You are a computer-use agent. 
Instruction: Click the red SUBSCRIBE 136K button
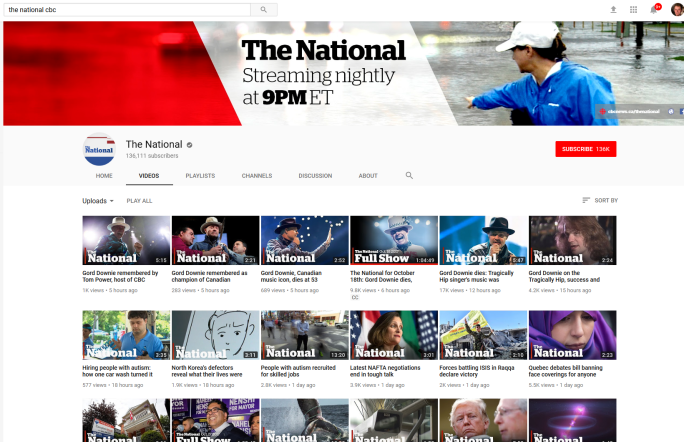coord(585,149)
